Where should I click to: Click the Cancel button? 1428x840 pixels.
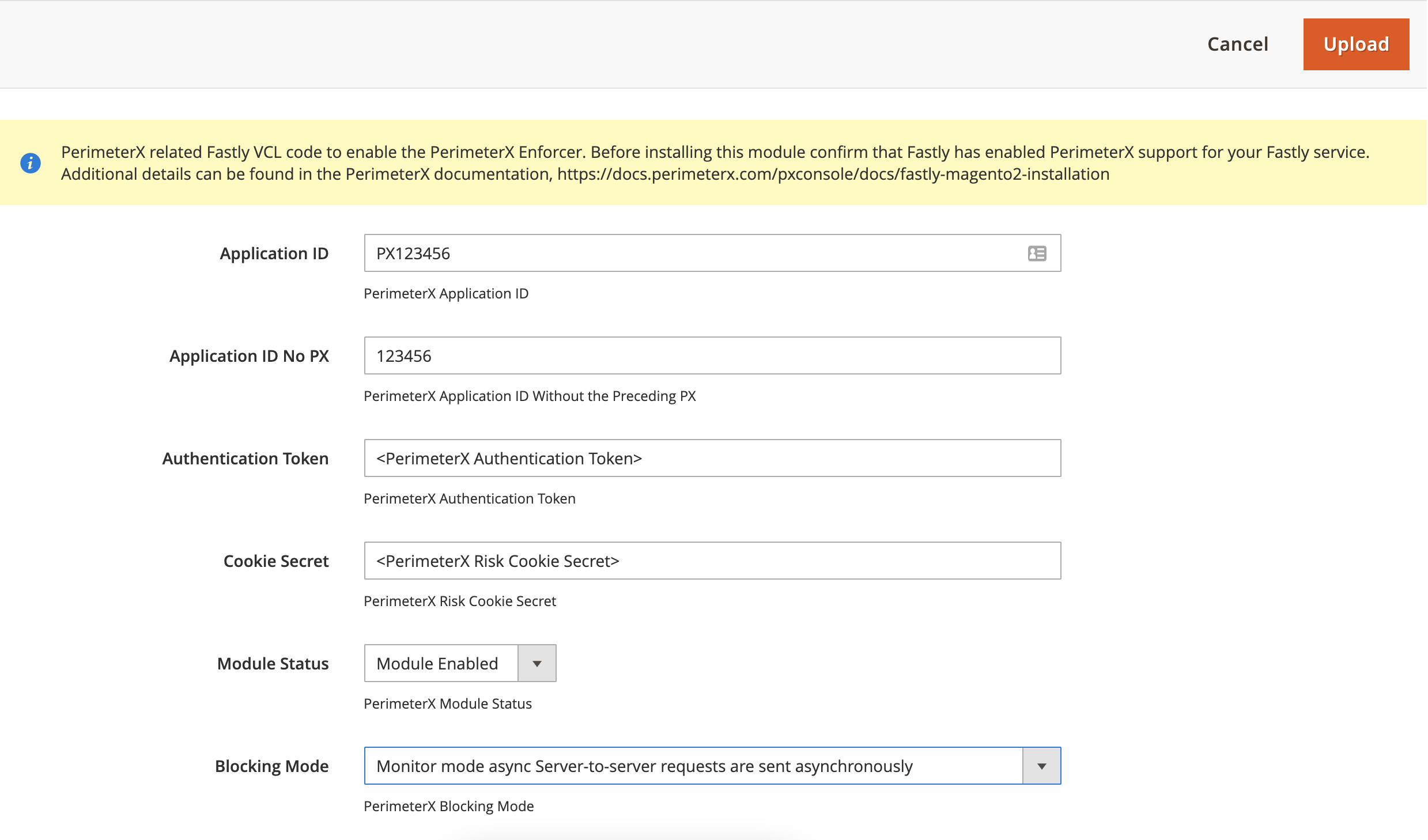tap(1237, 44)
